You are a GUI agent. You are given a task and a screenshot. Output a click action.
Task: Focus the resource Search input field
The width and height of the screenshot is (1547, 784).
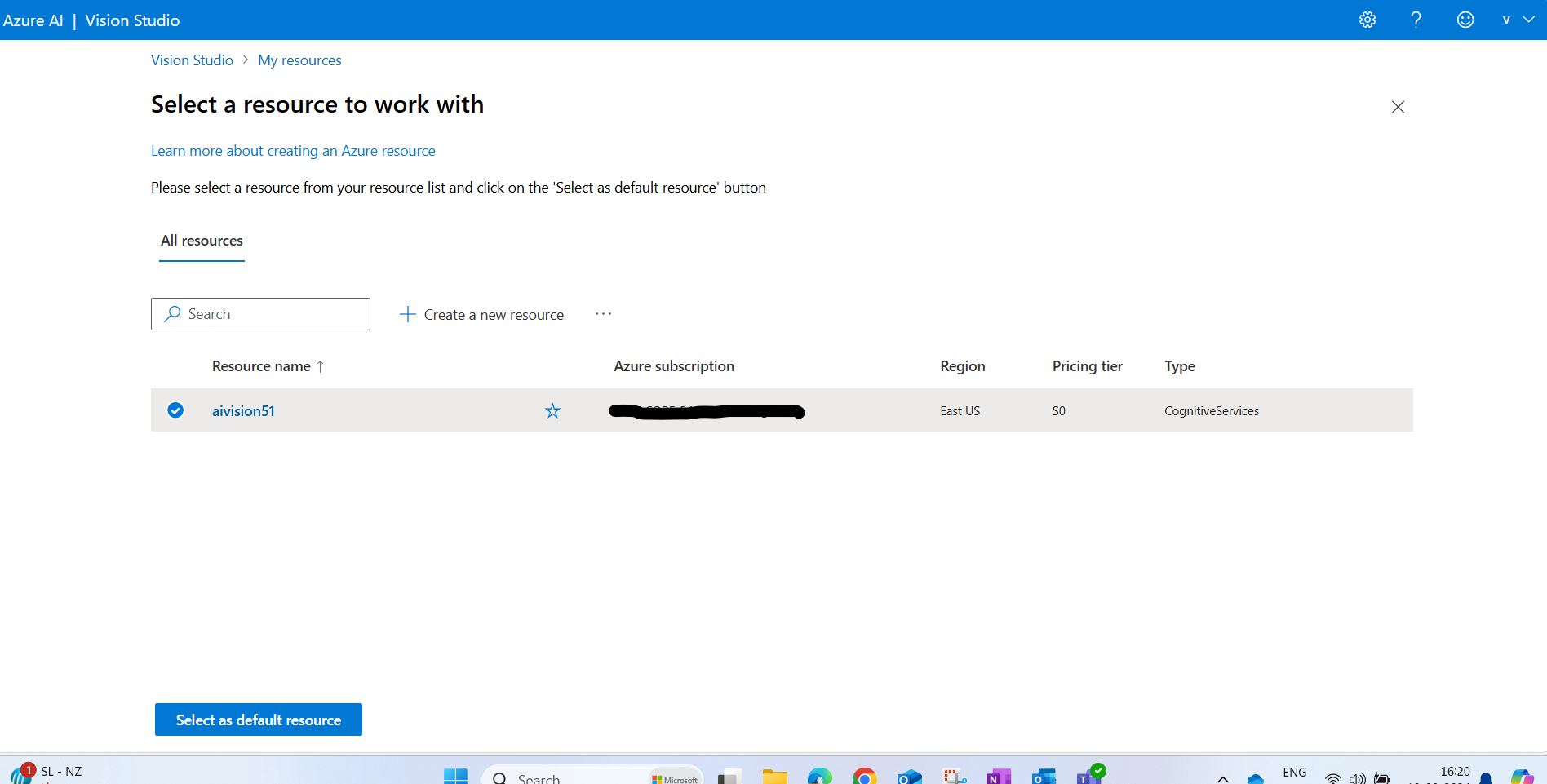(x=260, y=314)
